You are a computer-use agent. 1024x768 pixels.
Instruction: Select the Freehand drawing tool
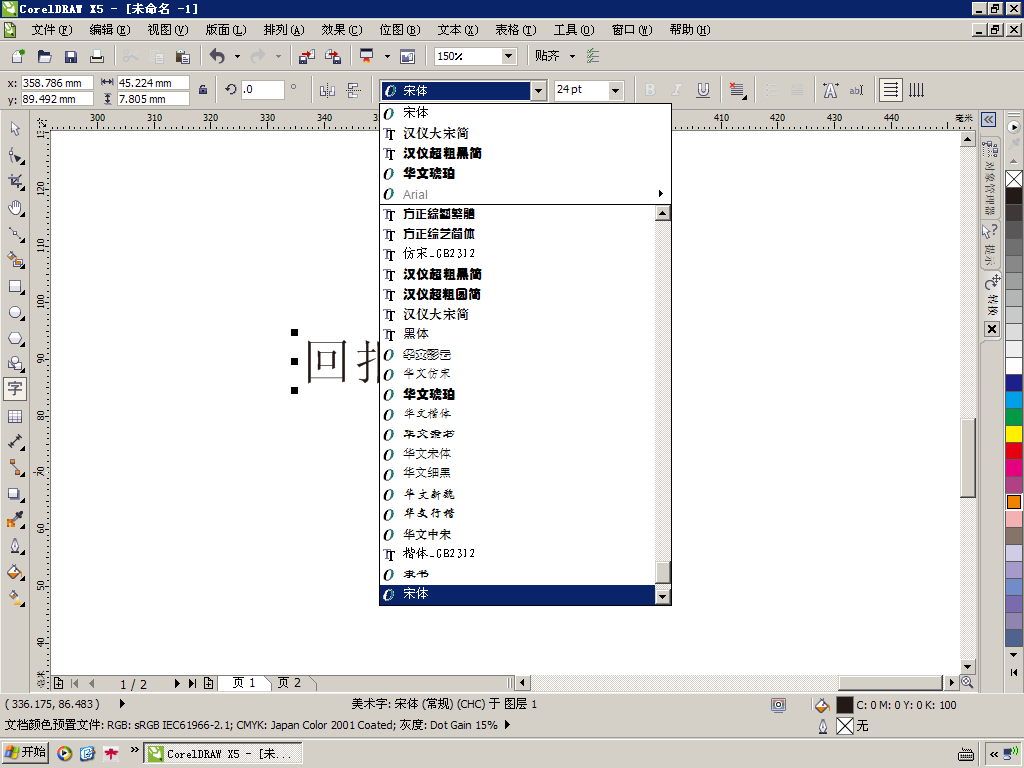[x=15, y=234]
